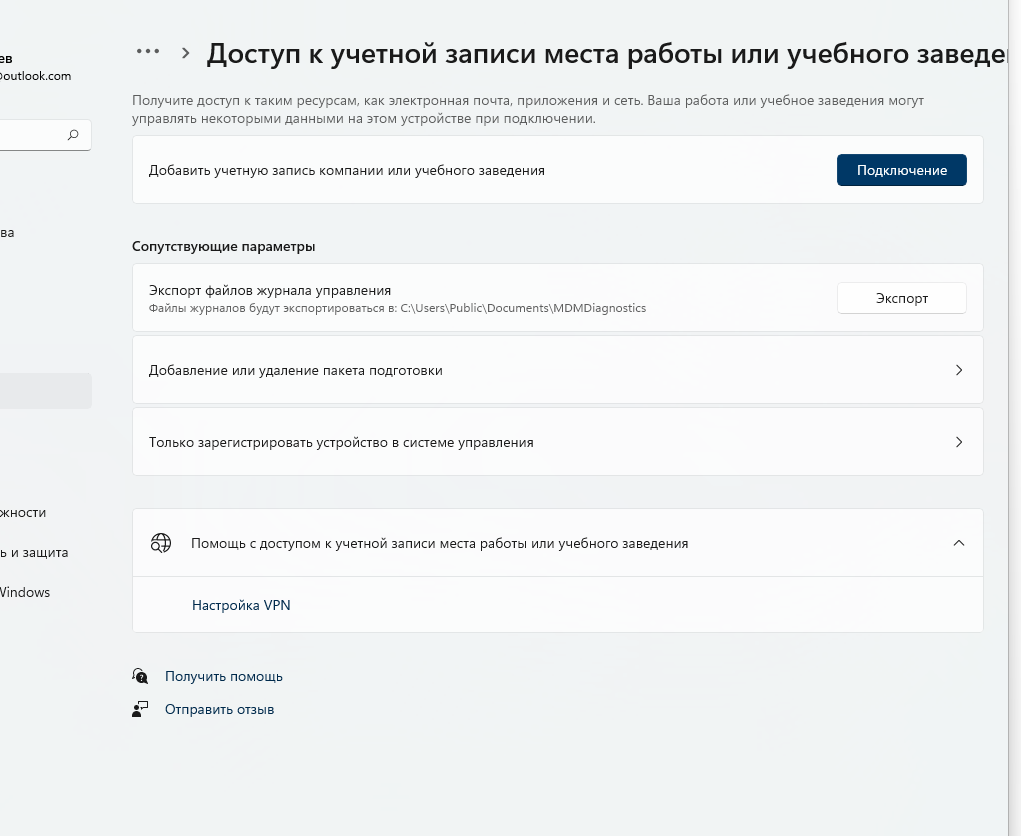Image resolution: width=1021 pixels, height=836 pixels.
Task: Click the Get help headset icon
Action: 140,676
